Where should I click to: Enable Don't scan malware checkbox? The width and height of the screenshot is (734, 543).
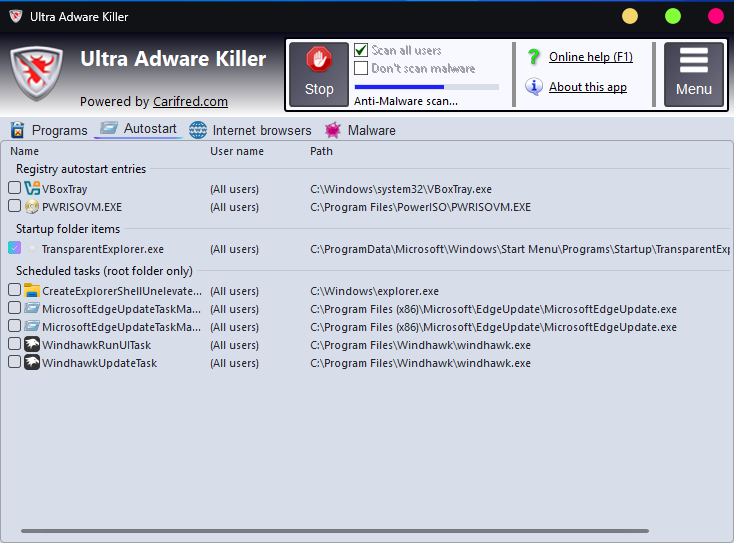point(361,68)
